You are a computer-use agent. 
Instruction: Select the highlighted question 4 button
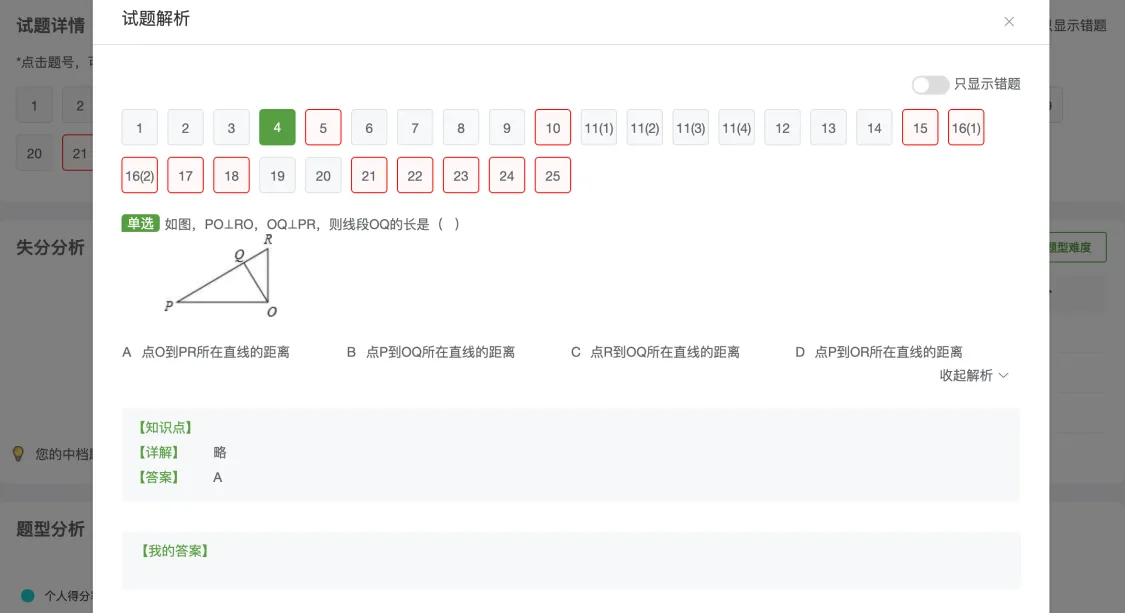tap(277, 128)
